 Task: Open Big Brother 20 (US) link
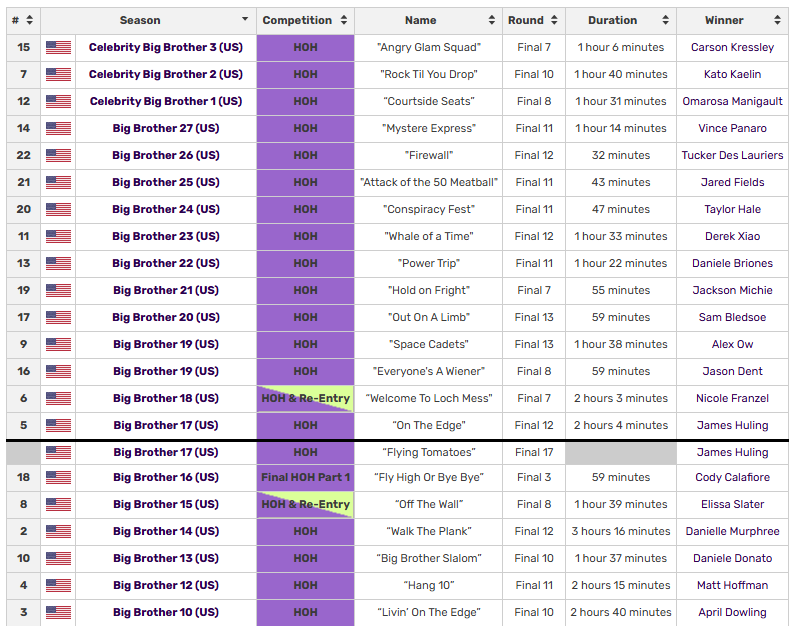tap(166, 317)
